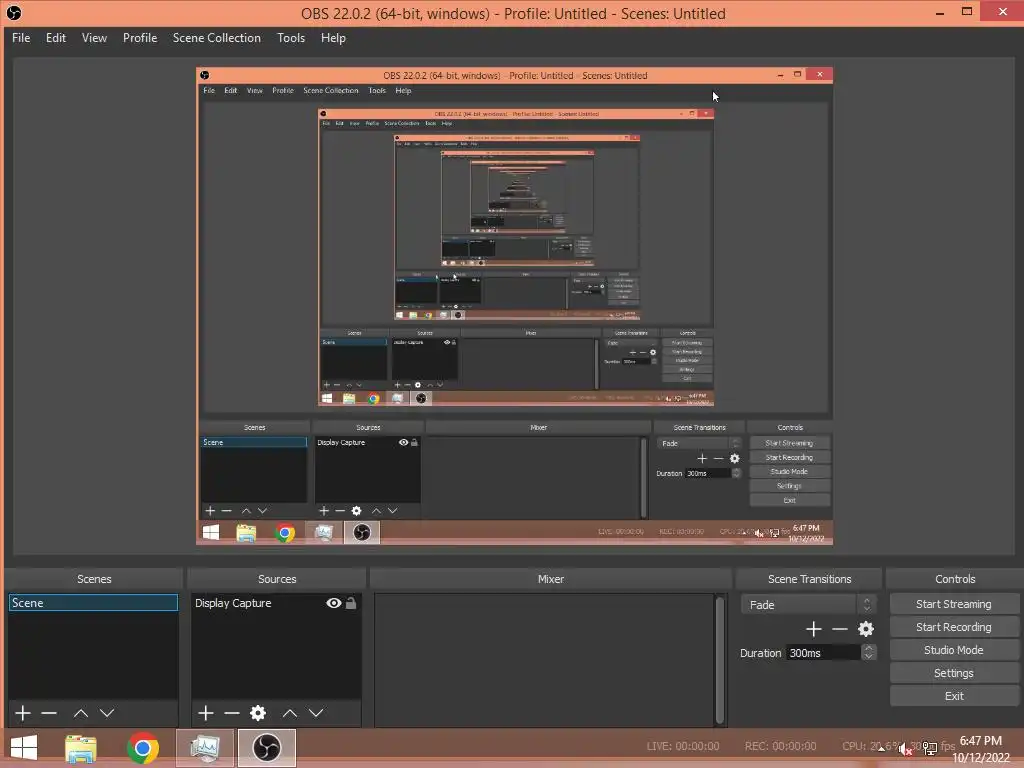Open source properties gear in Sources panel

tap(258, 712)
